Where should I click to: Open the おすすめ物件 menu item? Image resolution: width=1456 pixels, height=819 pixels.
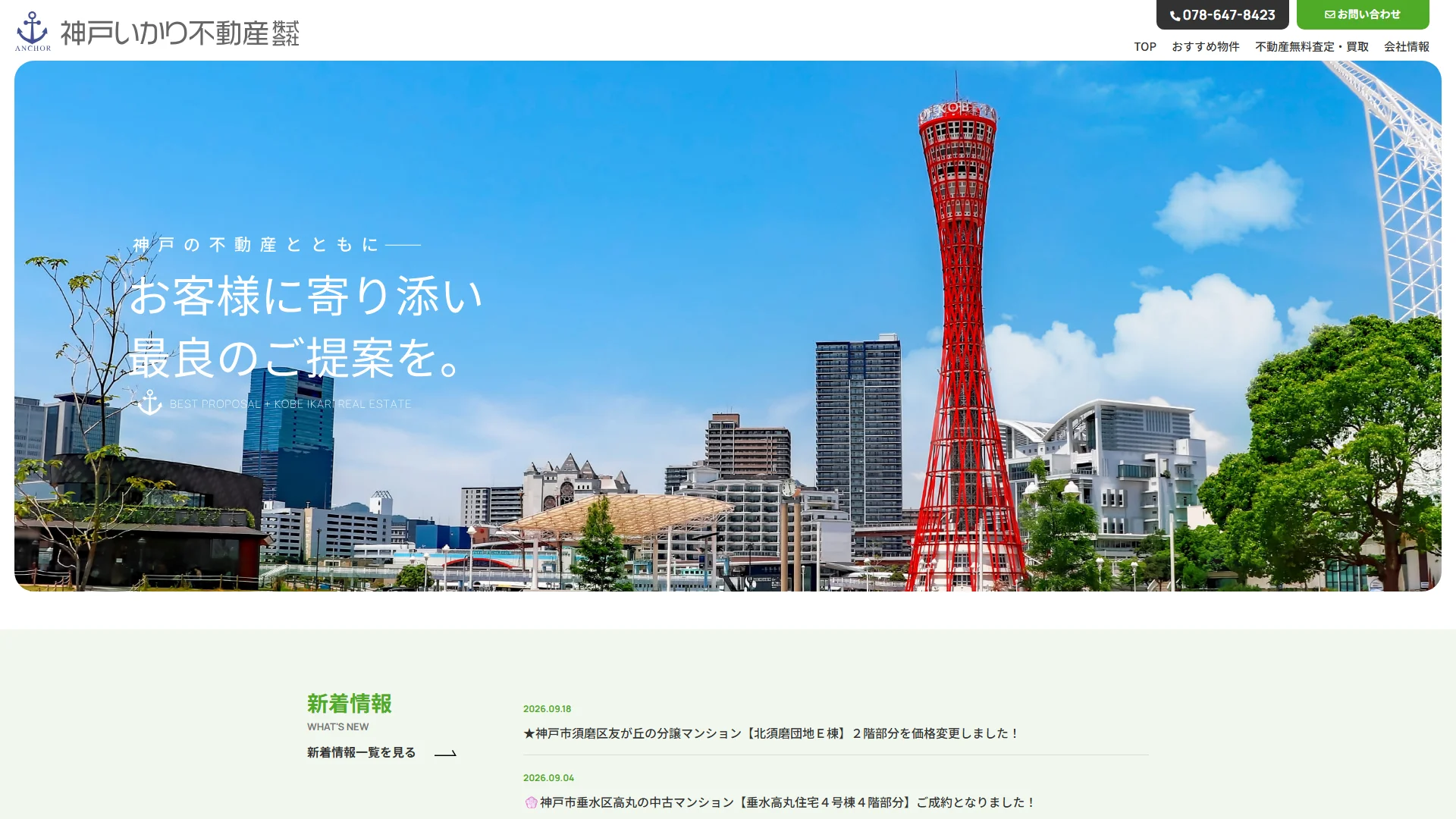(1206, 46)
